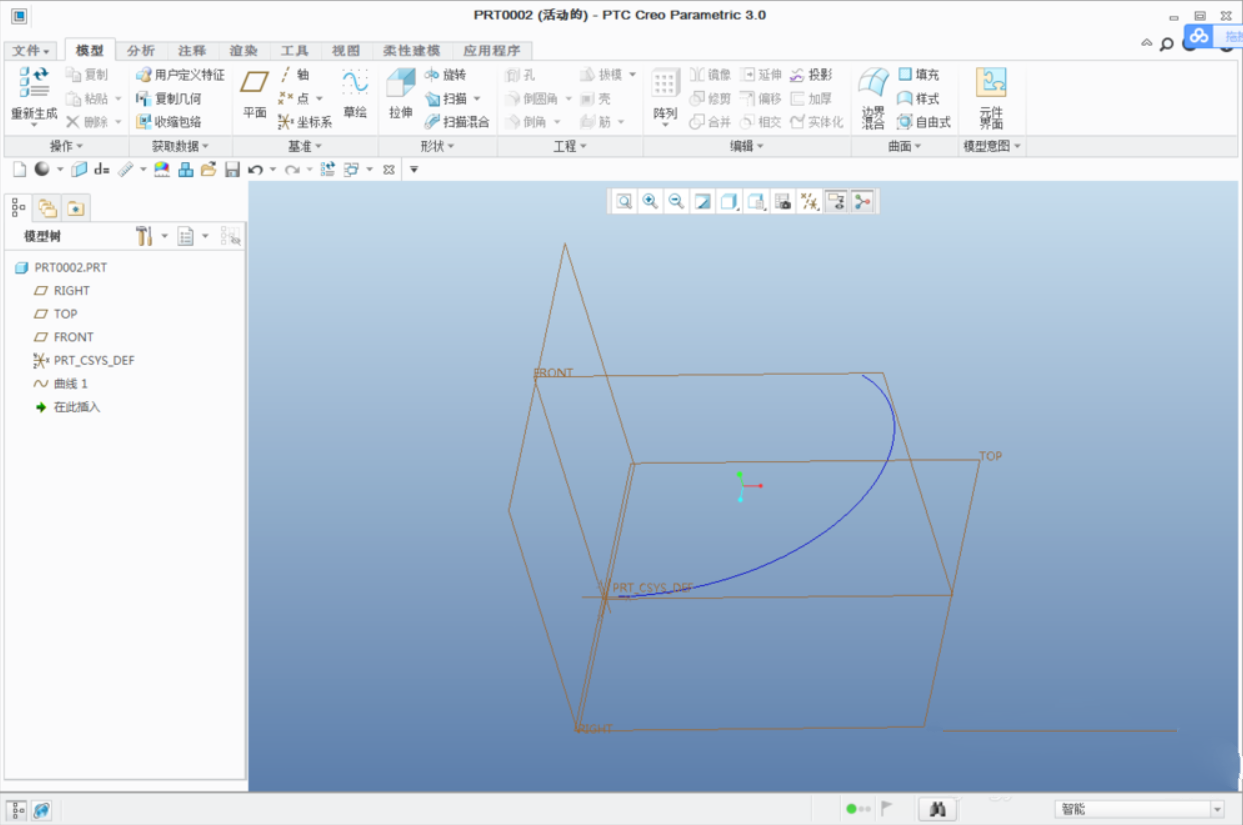Open the 文件 file menu
The height and width of the screenshot is (825, 1243).
[x=32, y=50]
